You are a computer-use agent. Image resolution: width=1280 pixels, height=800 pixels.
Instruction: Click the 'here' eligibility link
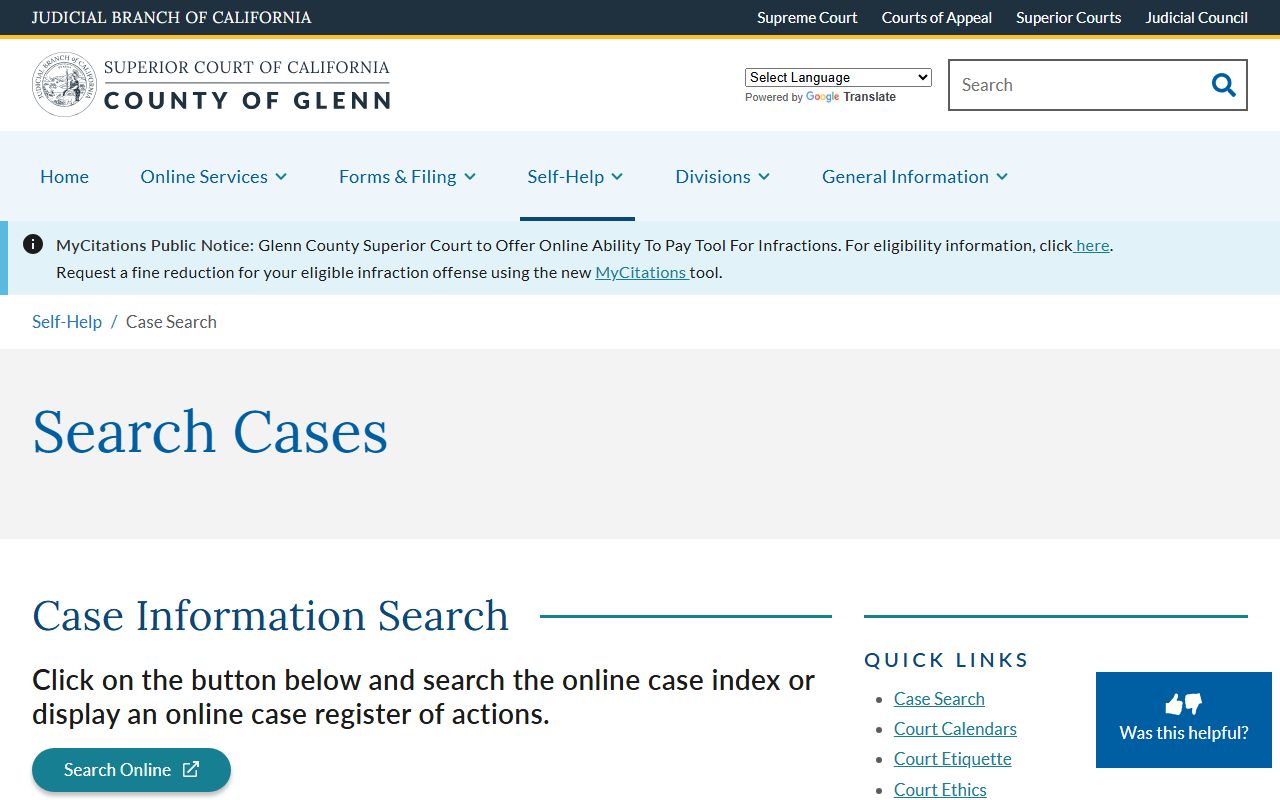tap(1091, 245)
